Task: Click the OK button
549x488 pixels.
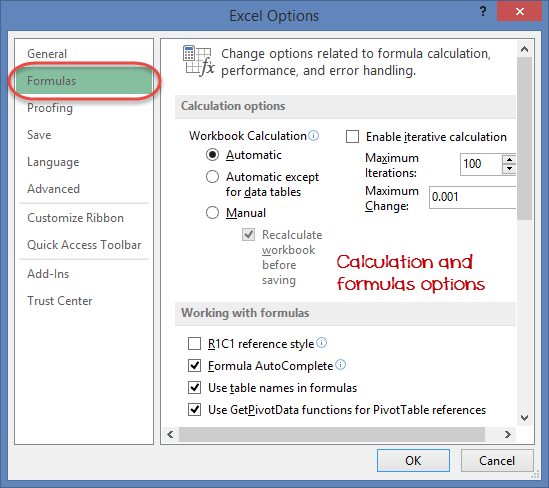Action: pyautogui.click(x=413, y=460)
